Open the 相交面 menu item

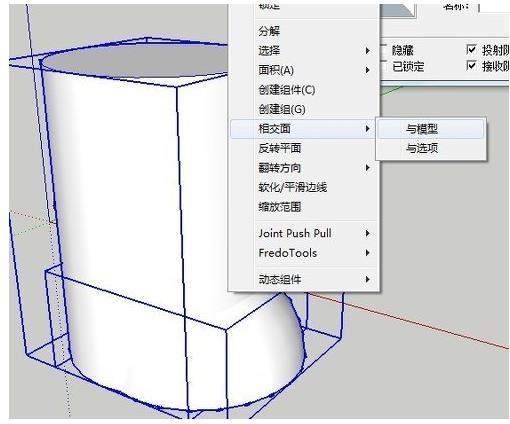click(304, 129)
